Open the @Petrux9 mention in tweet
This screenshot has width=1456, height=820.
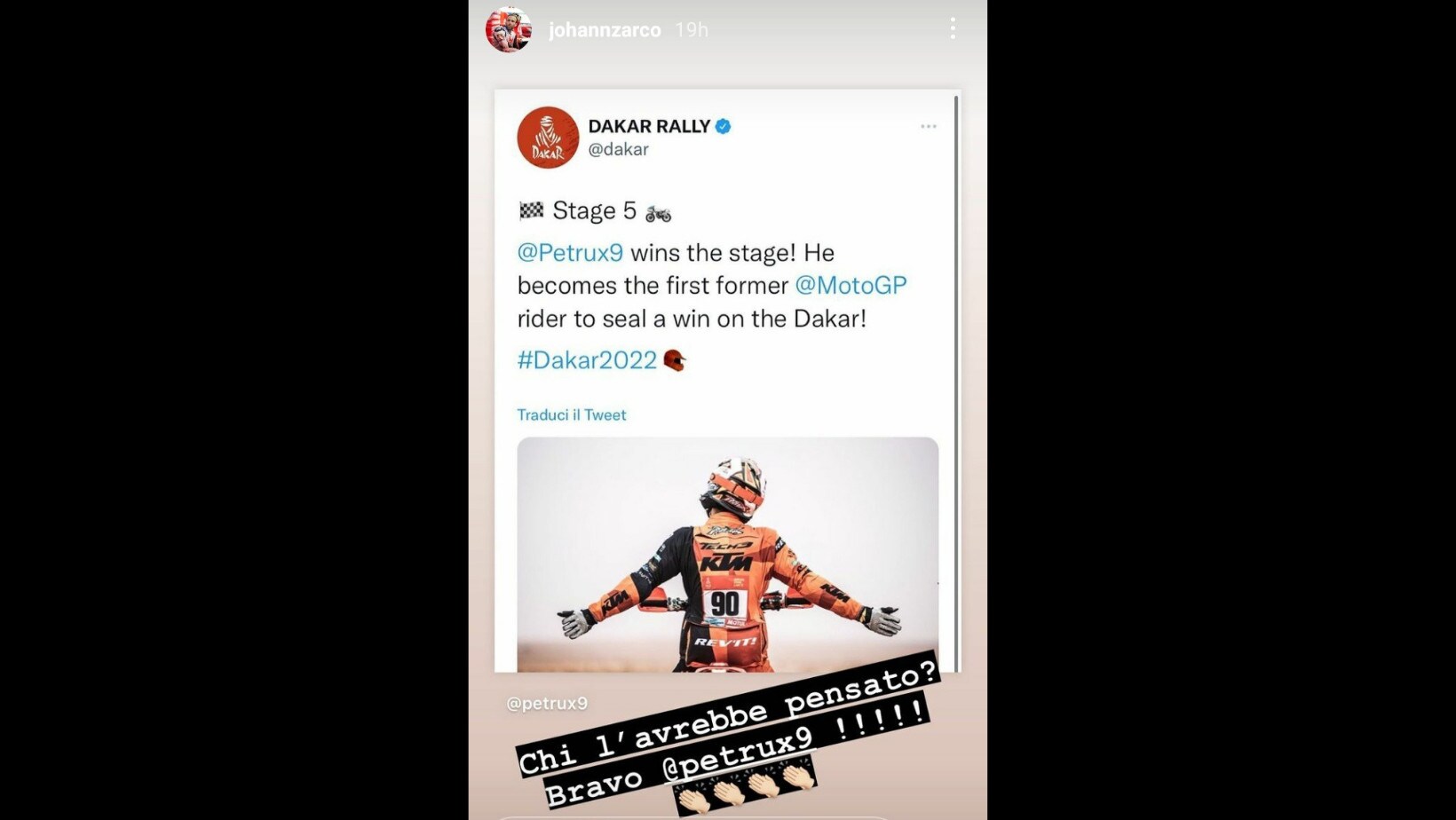click(570, 253)
